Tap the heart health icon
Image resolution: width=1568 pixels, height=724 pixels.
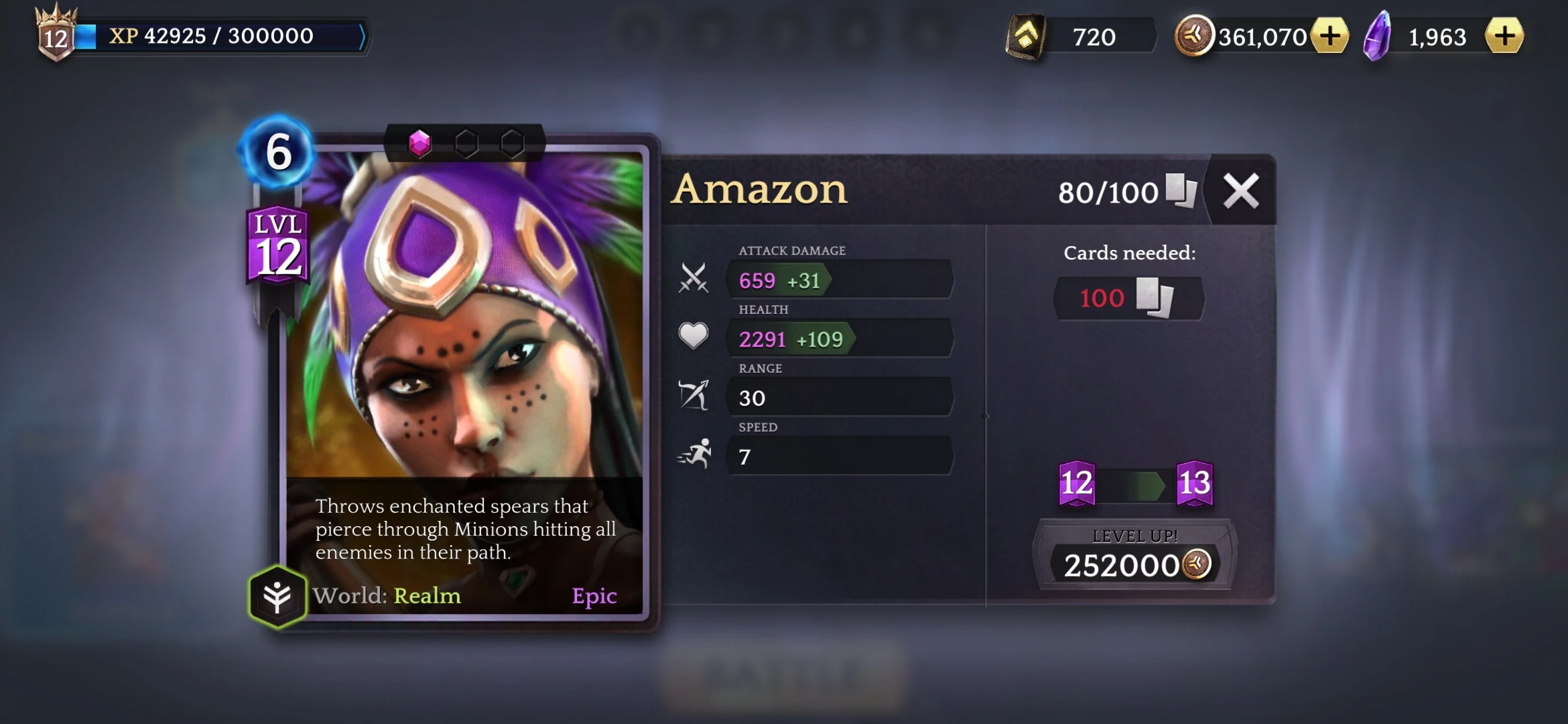(x=694, y=335)
